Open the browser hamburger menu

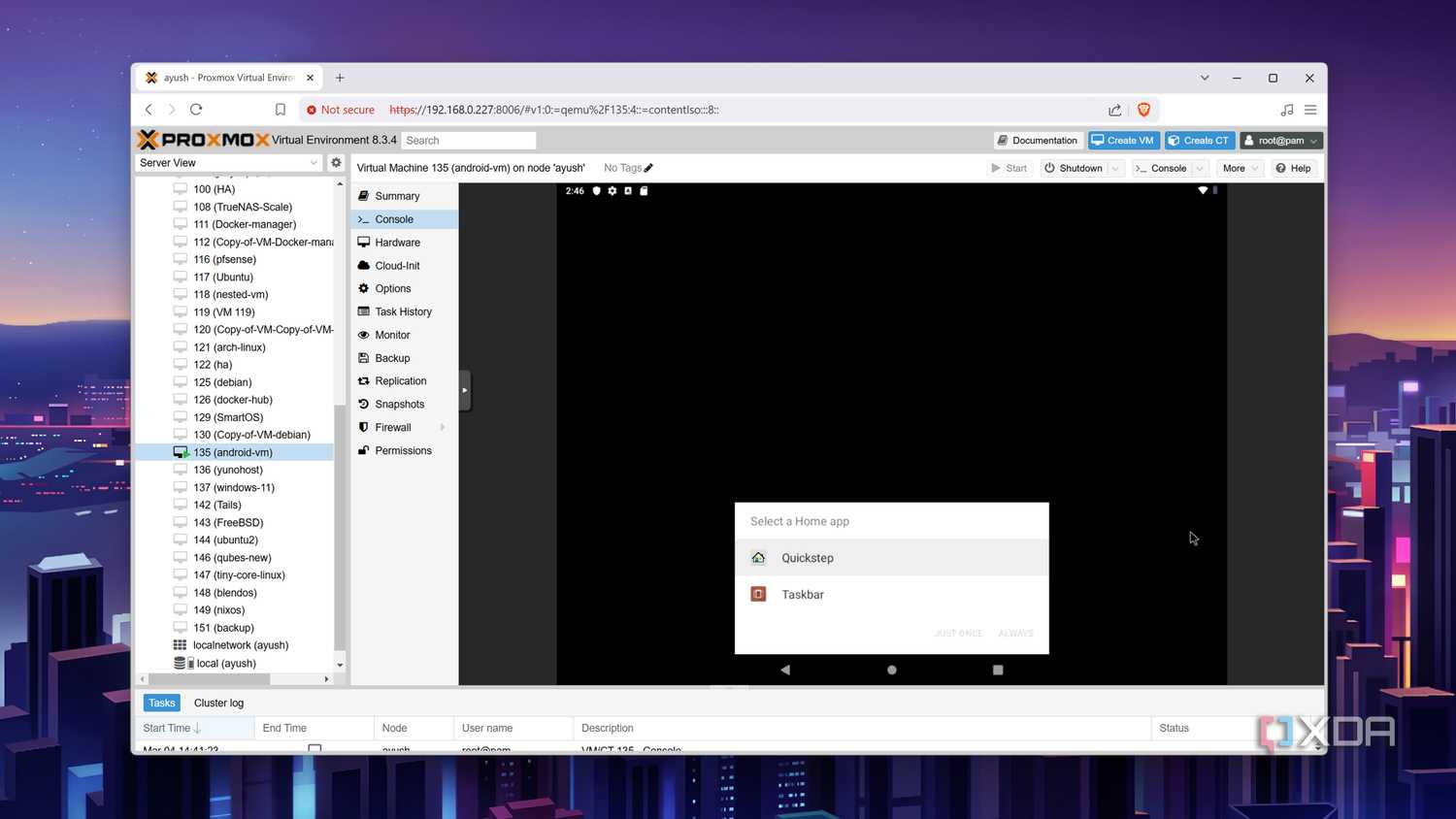[1310, 110]
